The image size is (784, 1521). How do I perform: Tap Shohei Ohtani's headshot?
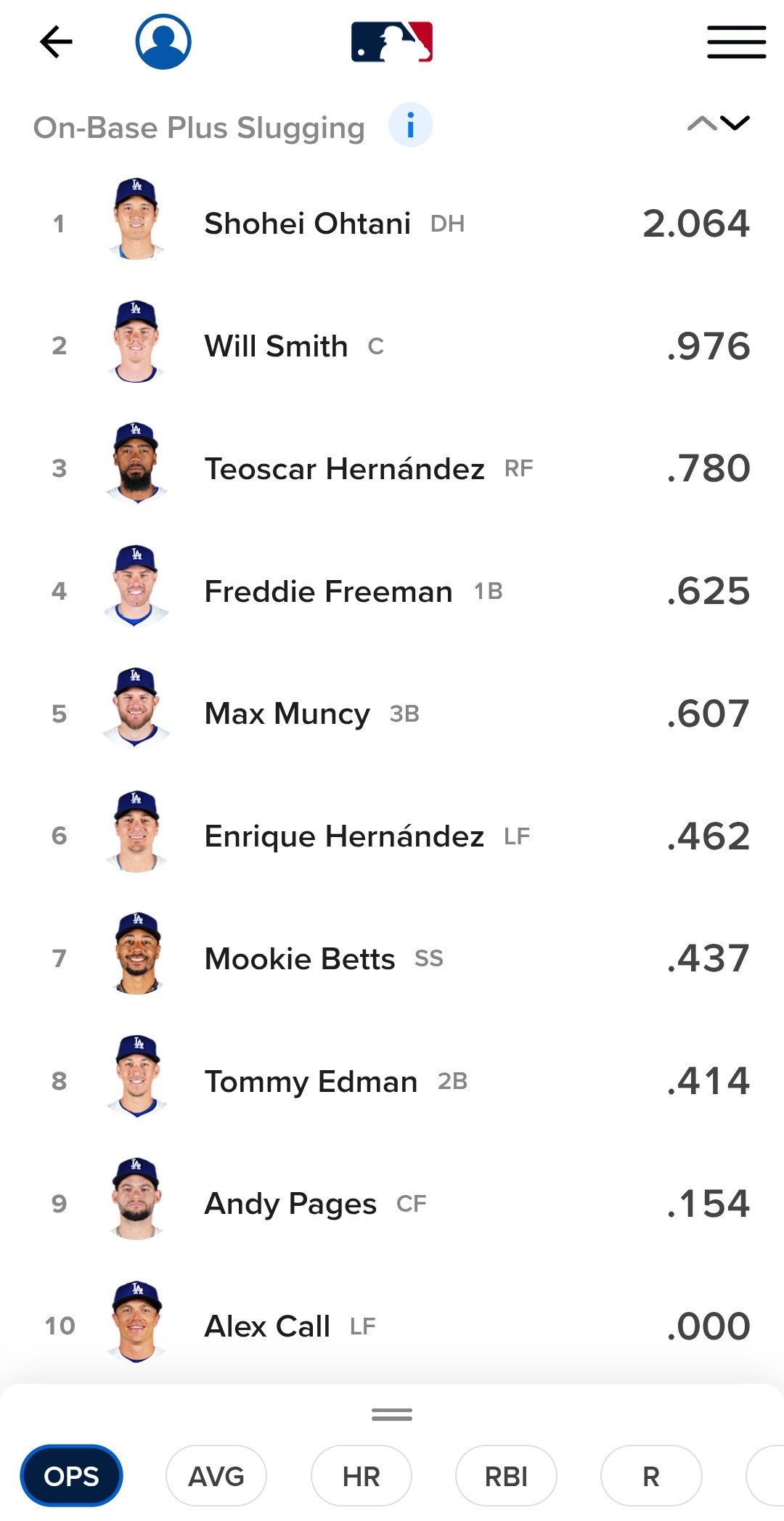(136, 219)
